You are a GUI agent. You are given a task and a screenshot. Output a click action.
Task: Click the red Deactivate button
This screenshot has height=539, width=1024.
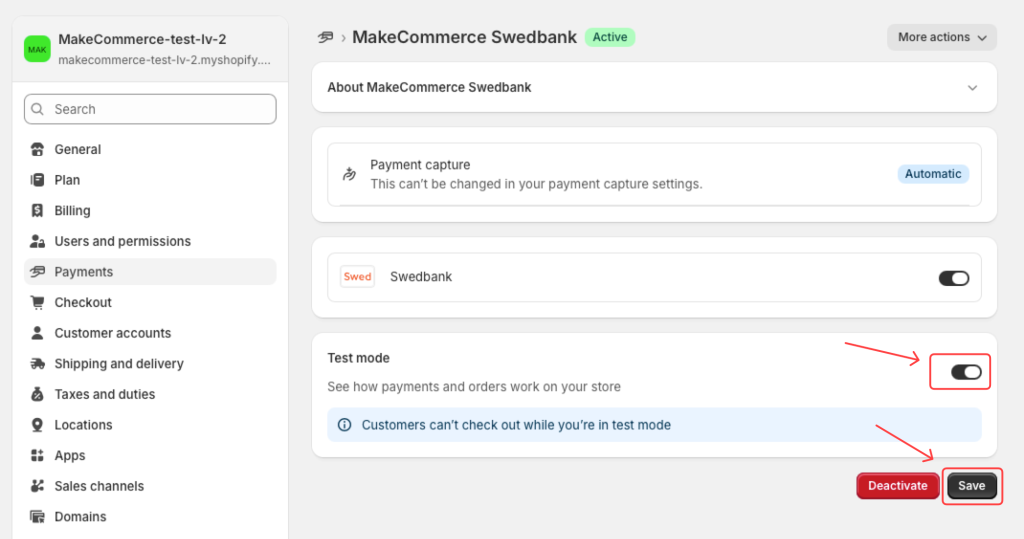897,486
